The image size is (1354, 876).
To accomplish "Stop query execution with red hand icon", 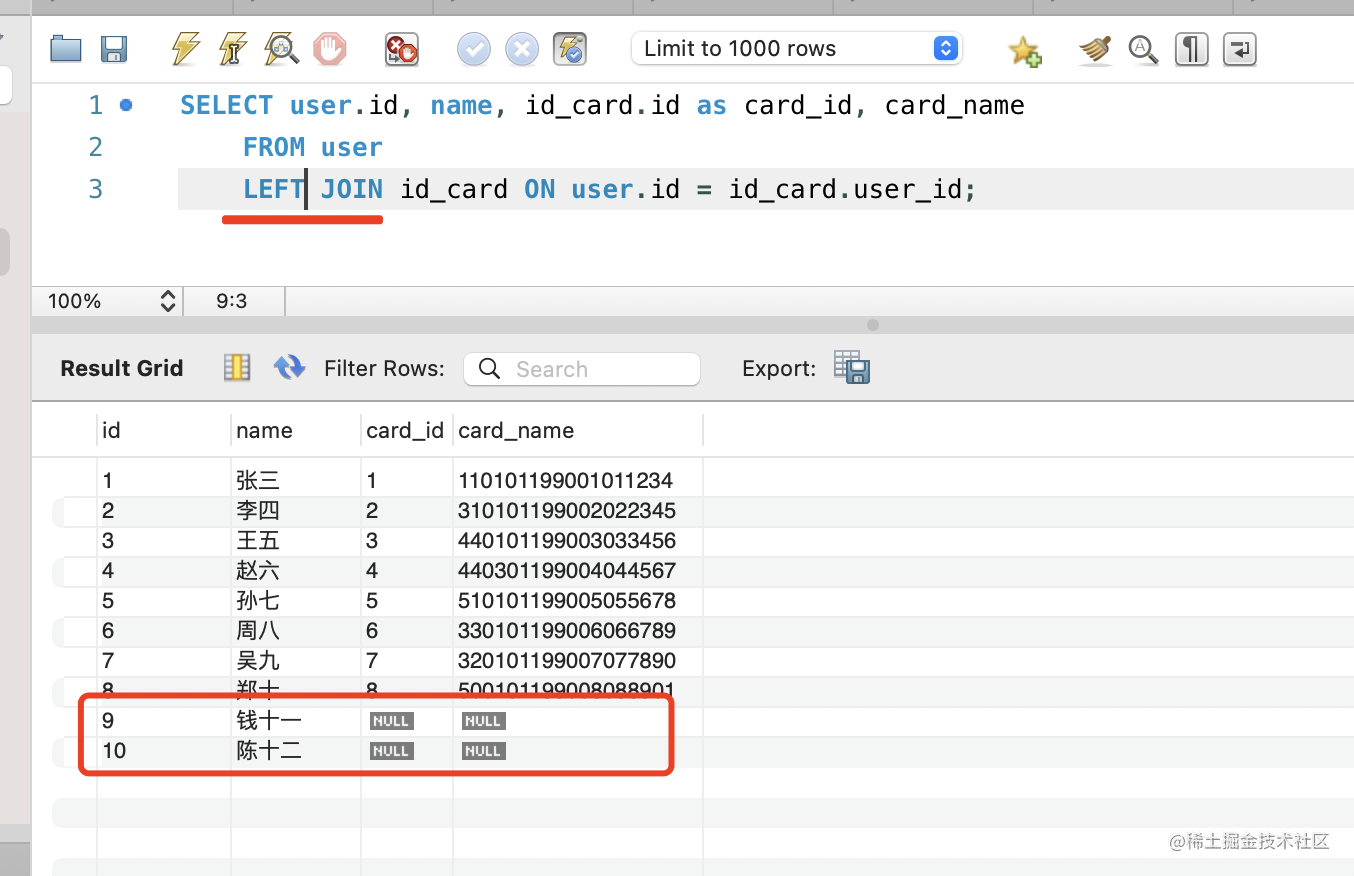I will click(x=329, y=49).
